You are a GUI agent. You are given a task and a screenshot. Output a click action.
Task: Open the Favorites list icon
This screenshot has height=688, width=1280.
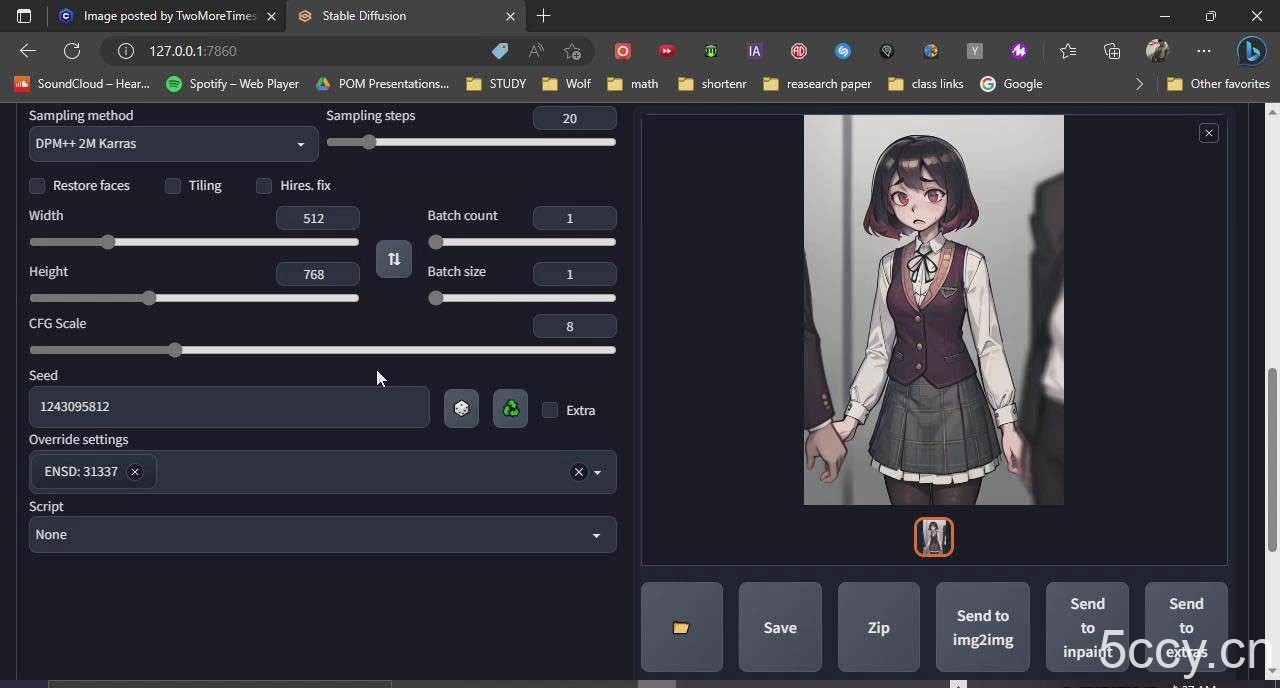coord(1068,51)
